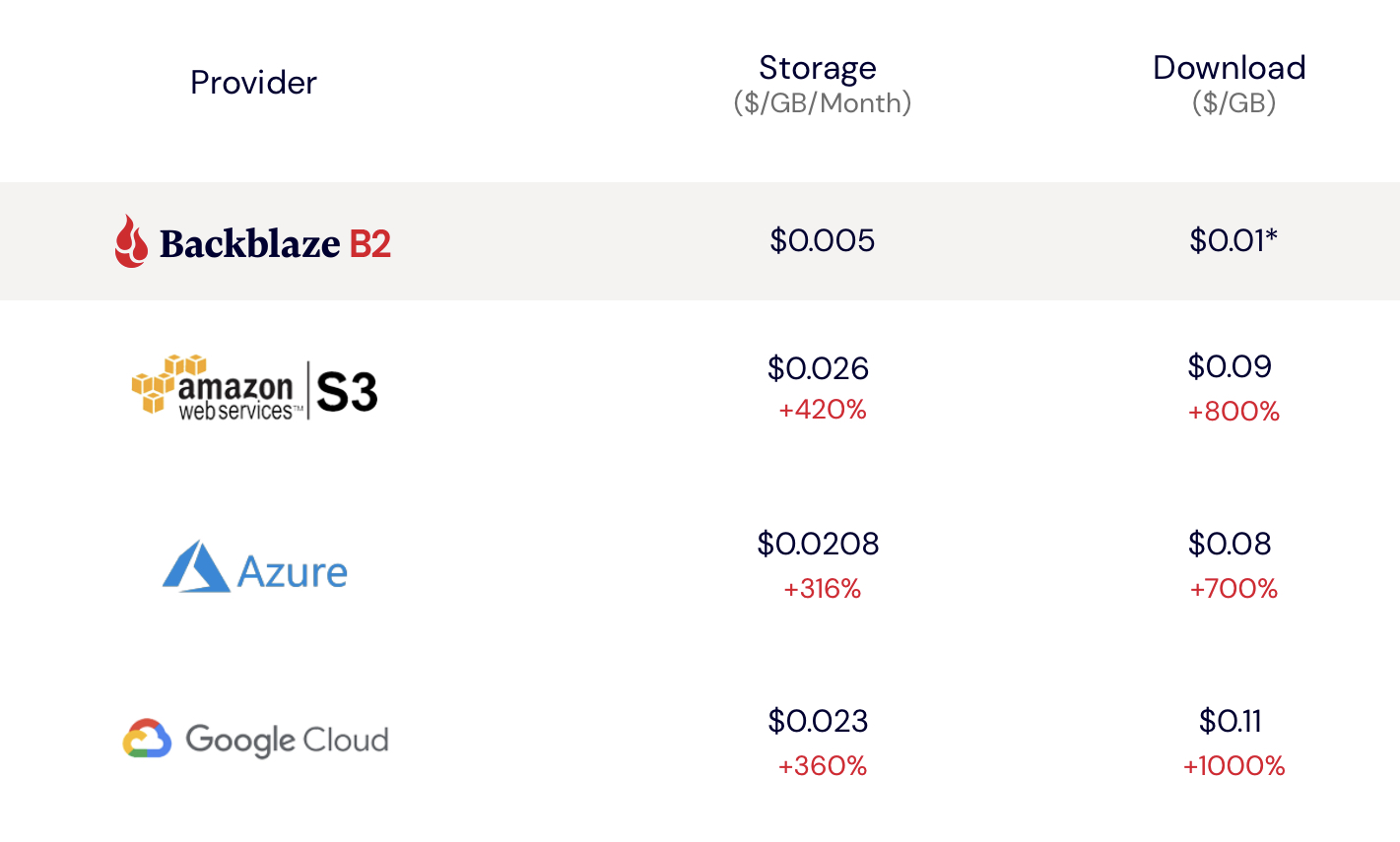Image resolution: width=1400 pixels, height=842 pixels.
Task: Click Azure storage price $0.0208
Action: [x=819, y=544]
